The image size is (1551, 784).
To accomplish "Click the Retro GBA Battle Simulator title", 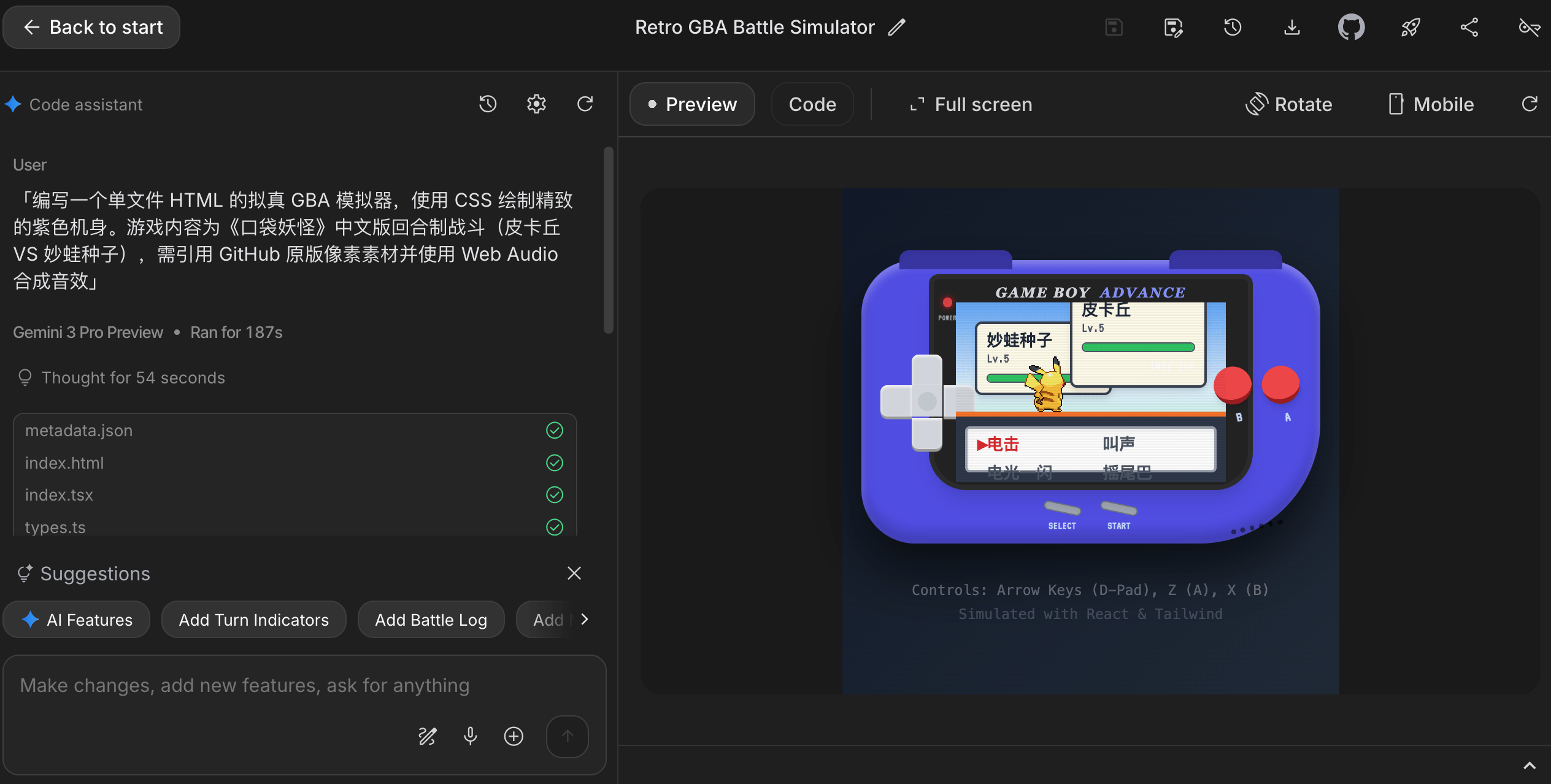I will click(755, 27).
